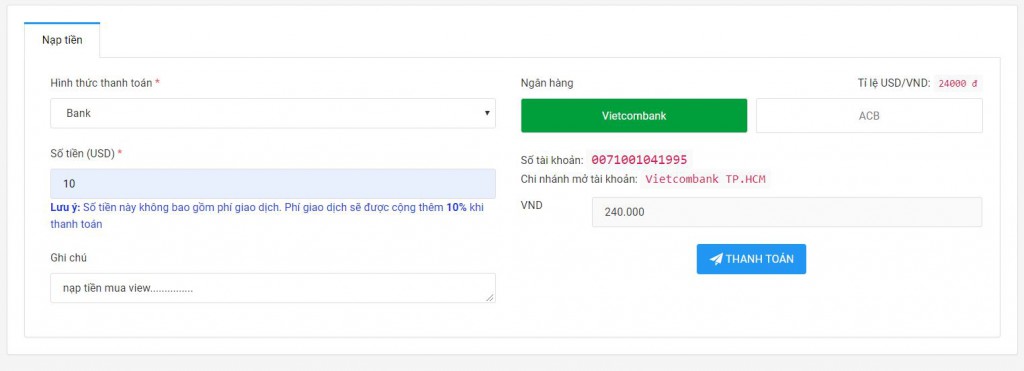Click the THANH TOÁN payment button
The image size is (1024, 371).
751,259
